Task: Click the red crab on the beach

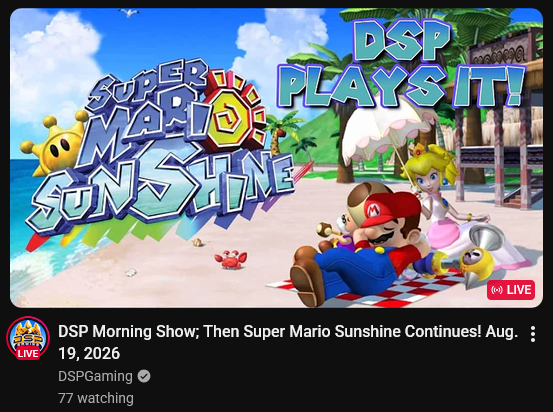Action: click(231, 260)
